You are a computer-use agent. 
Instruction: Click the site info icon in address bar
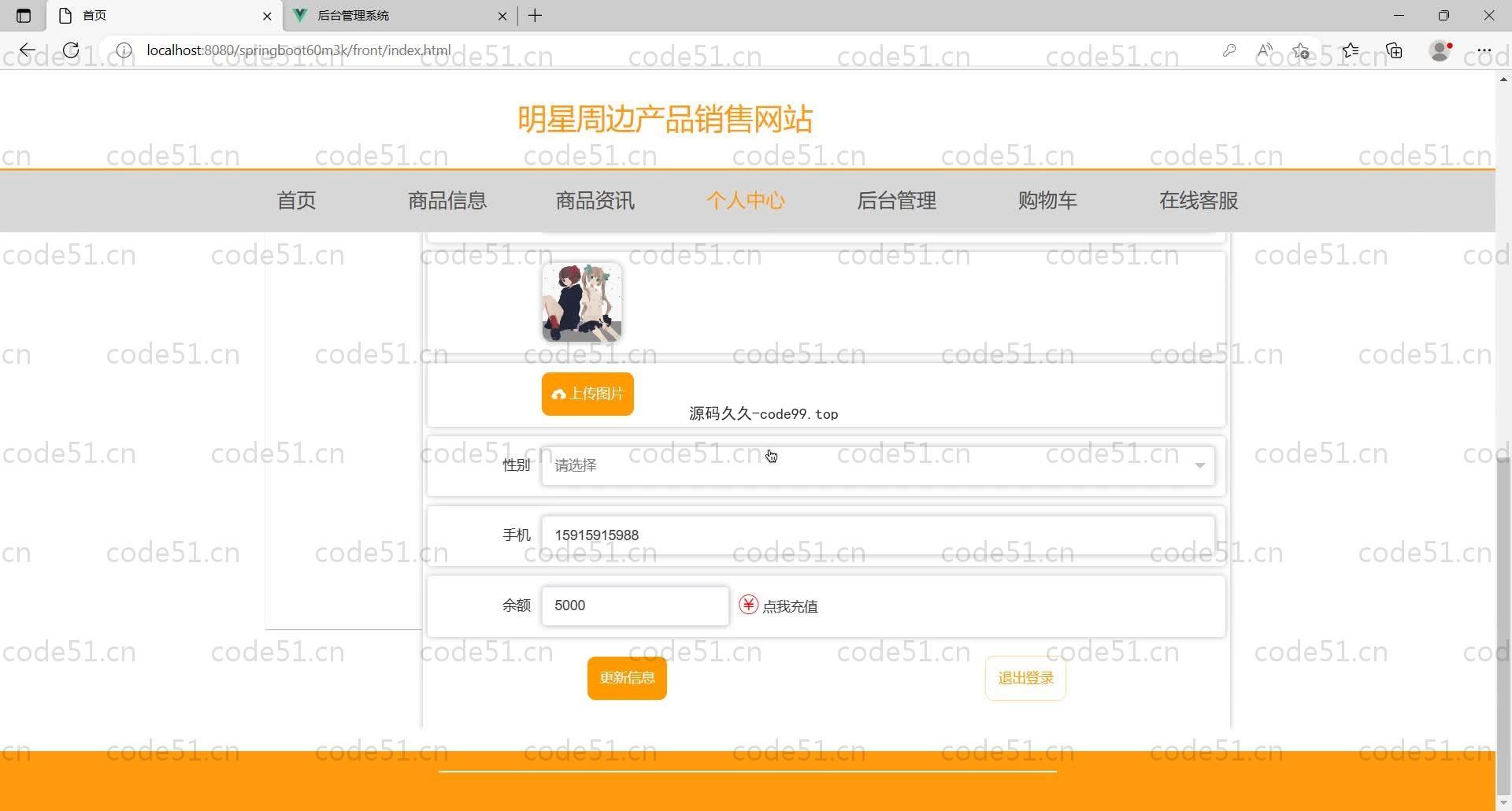[124, 50]
